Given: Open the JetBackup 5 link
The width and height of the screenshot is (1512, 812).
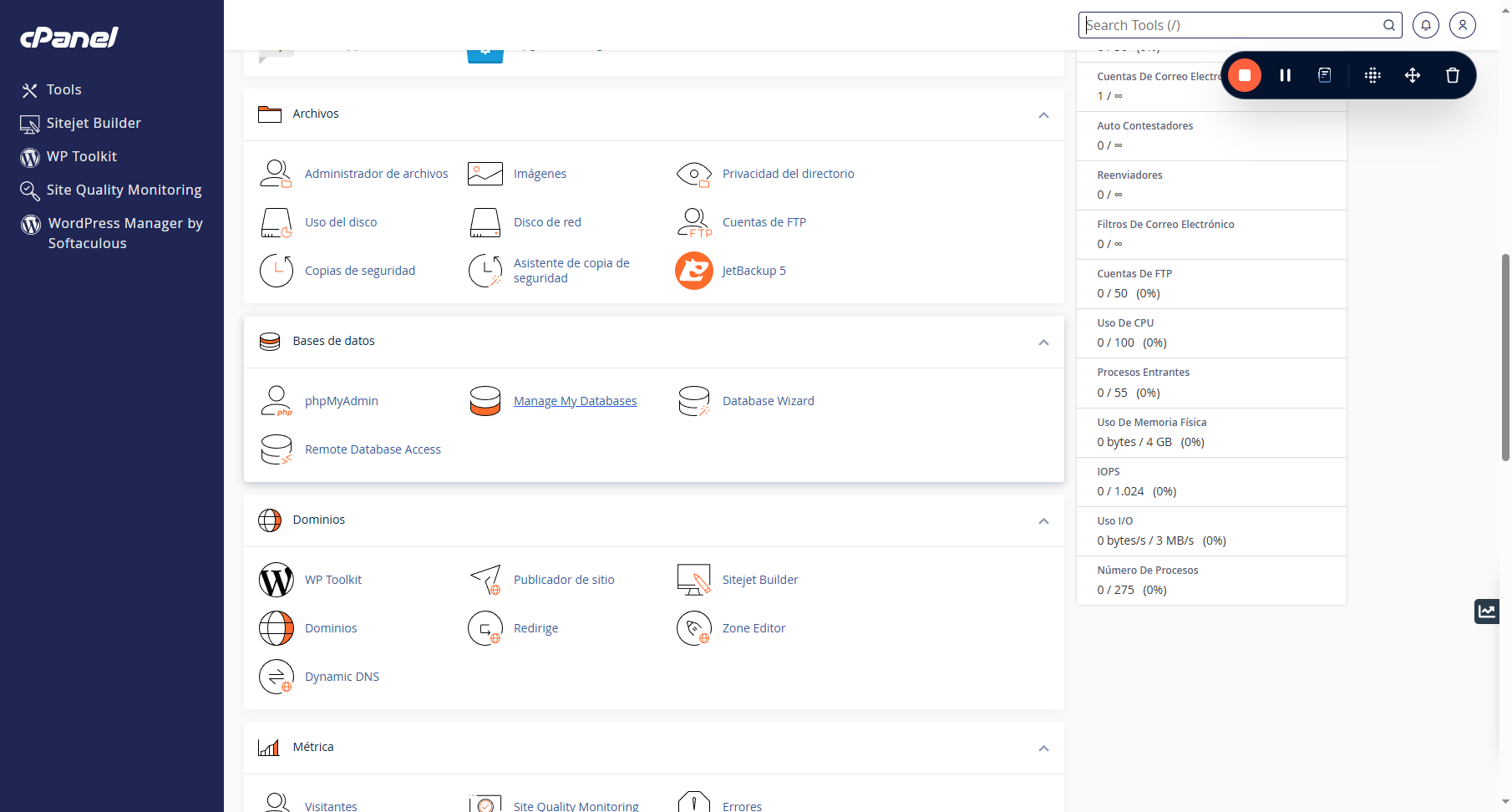Looking at the screenshot, I should point(753,271).
